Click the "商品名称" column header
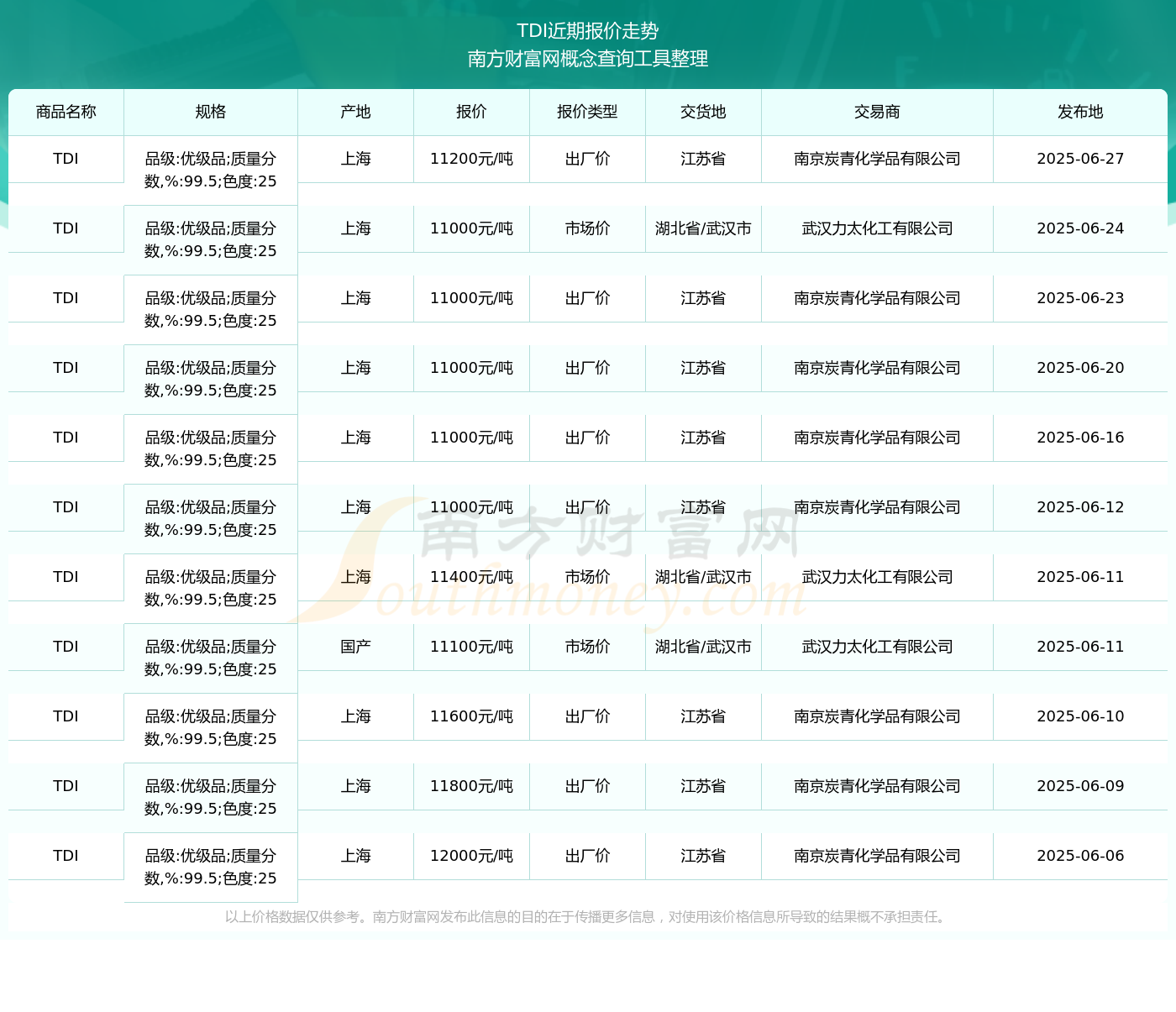1176x1012 pixels. [x=66, y=112]
